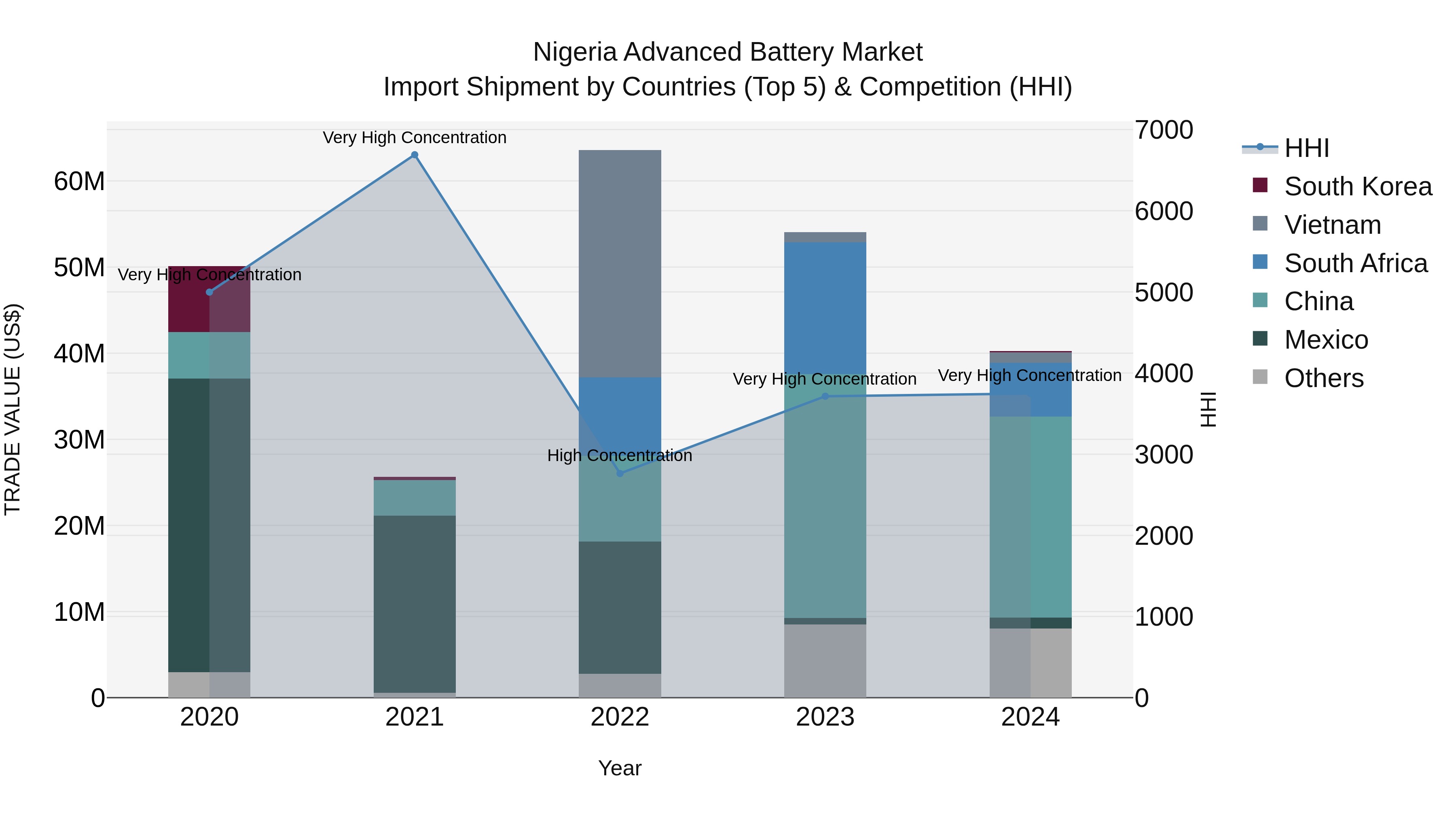Screen dimensions: 1456x819
Task: Click the 'Import Shipment by Countries' subtitle line
Action: [728, 87]
